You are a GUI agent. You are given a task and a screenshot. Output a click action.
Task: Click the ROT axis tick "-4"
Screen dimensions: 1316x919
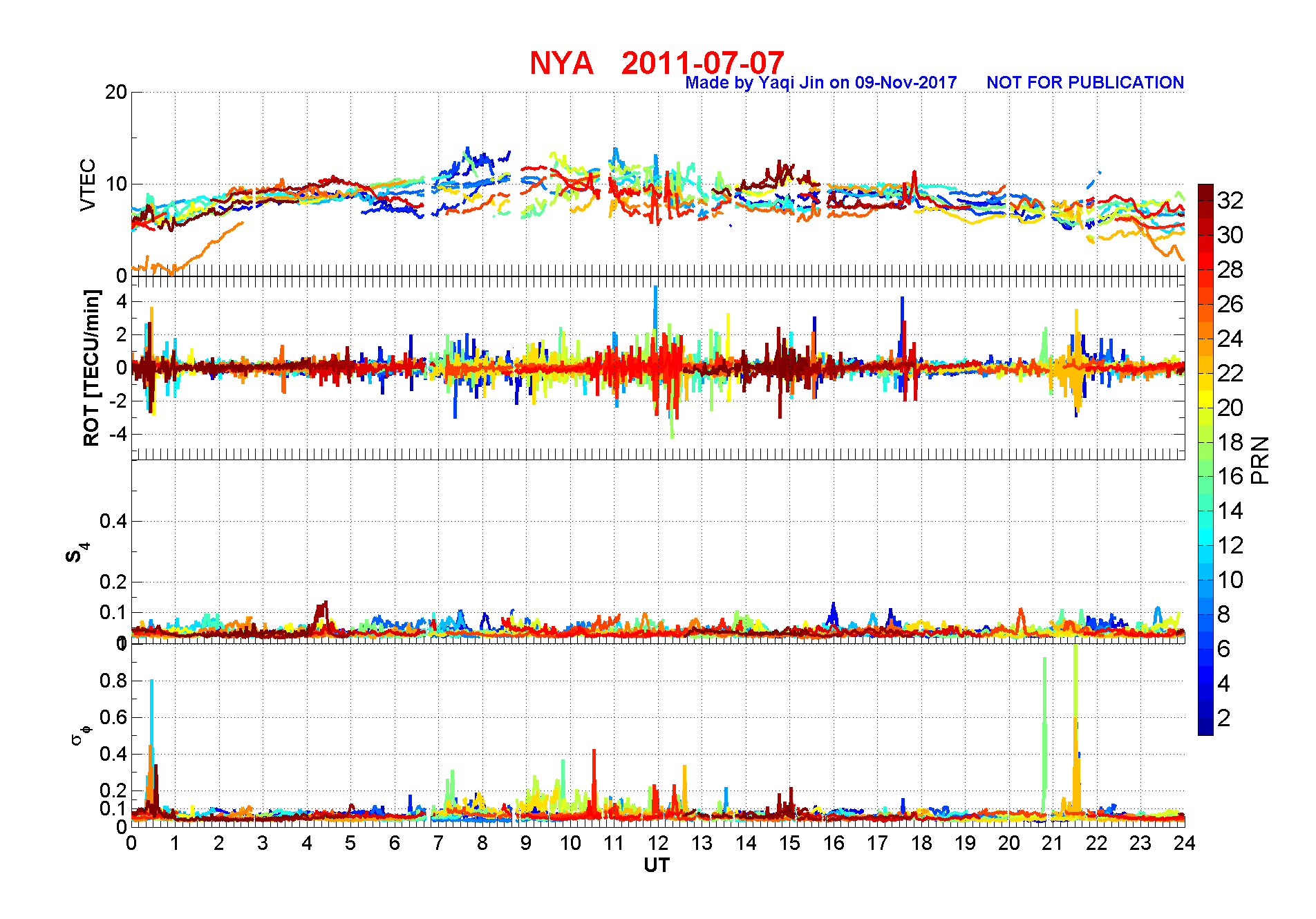[119, 434]
